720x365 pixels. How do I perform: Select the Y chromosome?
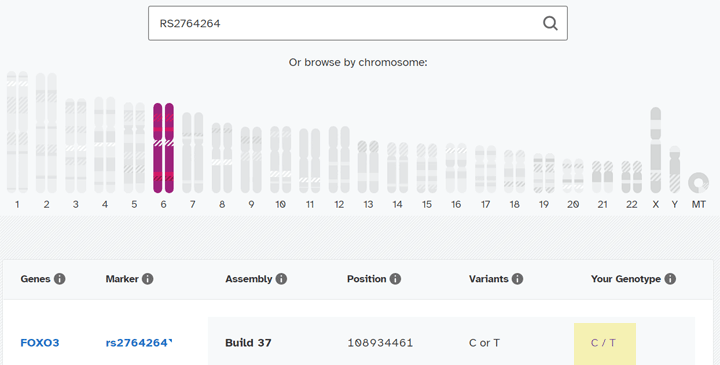675,169
